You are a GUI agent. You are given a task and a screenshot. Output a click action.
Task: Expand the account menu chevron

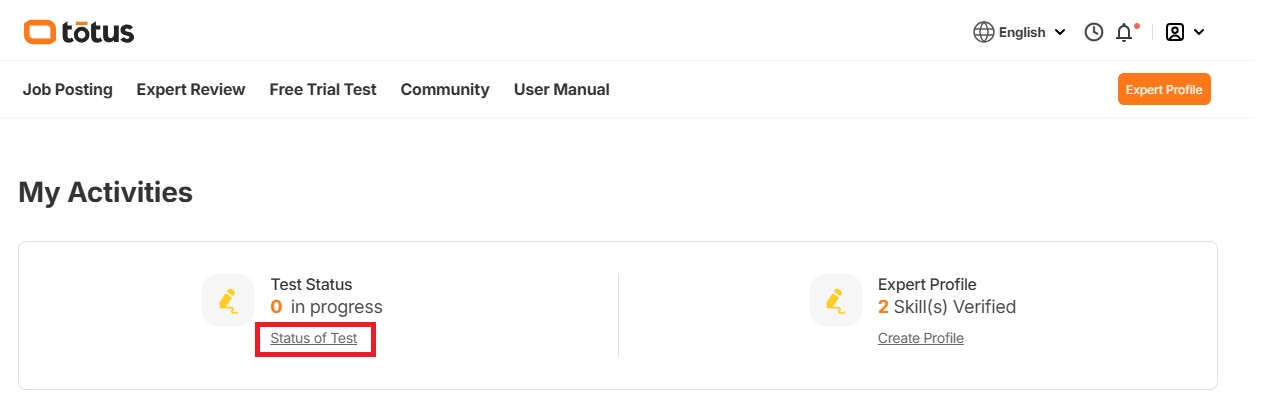tap(1199, 32)
